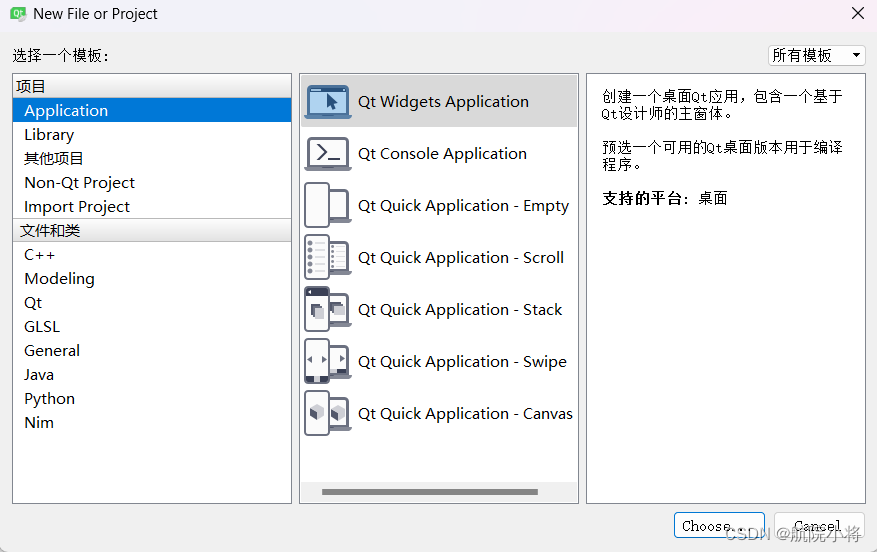Select Python file category
877x552 pixels.
pyautogui.click(x=152, y=399)
